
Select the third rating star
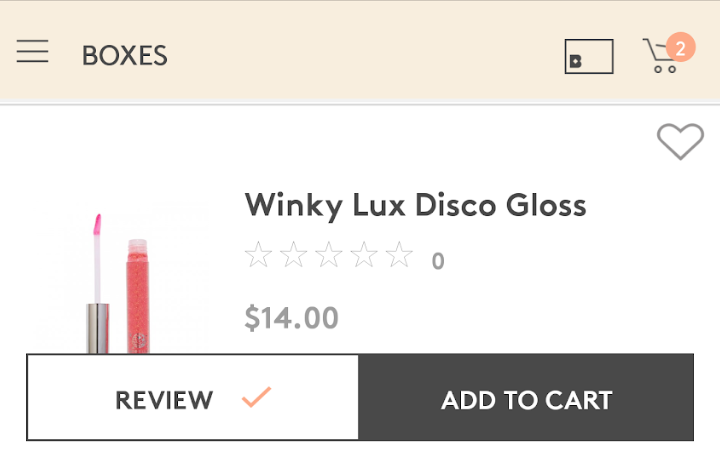coord(329,255)
